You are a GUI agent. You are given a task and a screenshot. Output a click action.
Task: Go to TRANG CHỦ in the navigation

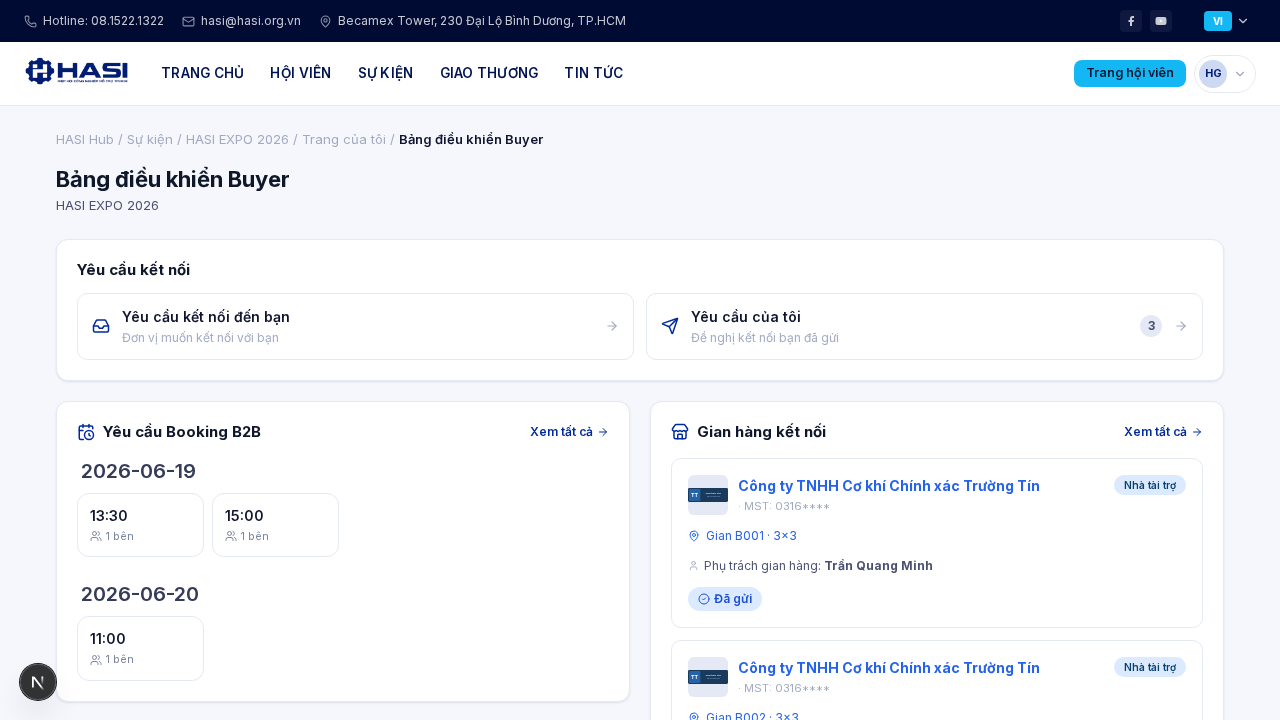202,73
